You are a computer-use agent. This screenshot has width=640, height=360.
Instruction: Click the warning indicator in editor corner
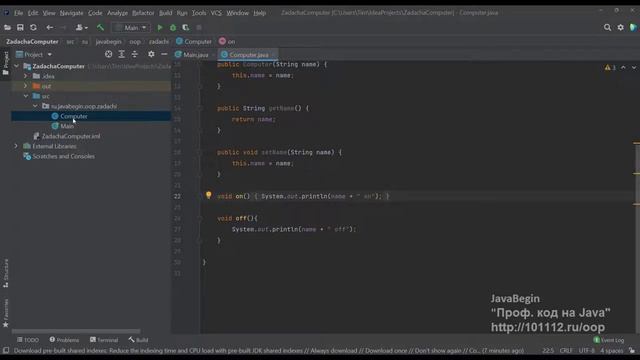(610, 67)
